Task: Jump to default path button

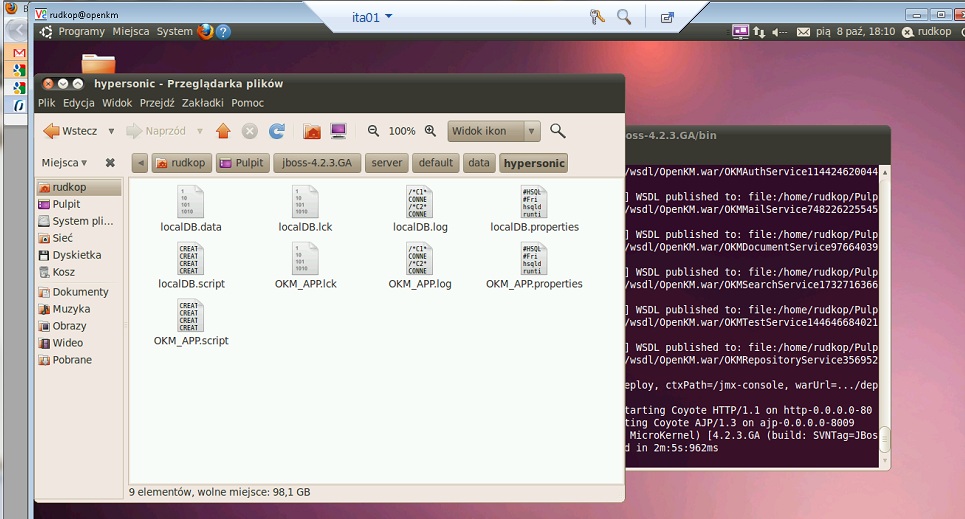Action: 436,163
